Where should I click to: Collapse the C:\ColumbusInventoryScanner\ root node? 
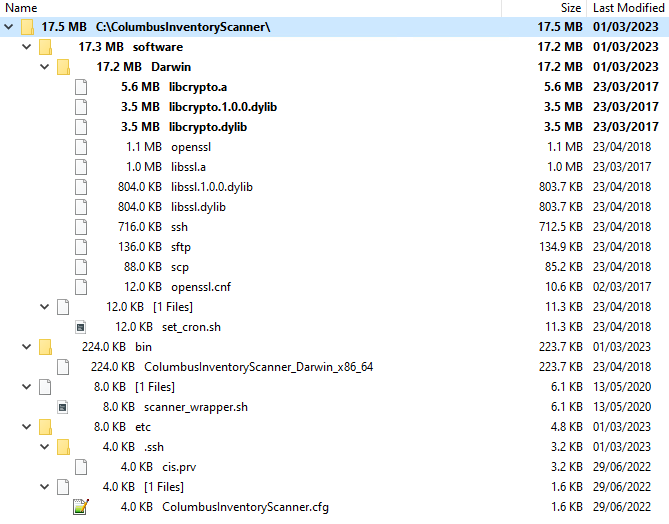(x=9, y=27)
